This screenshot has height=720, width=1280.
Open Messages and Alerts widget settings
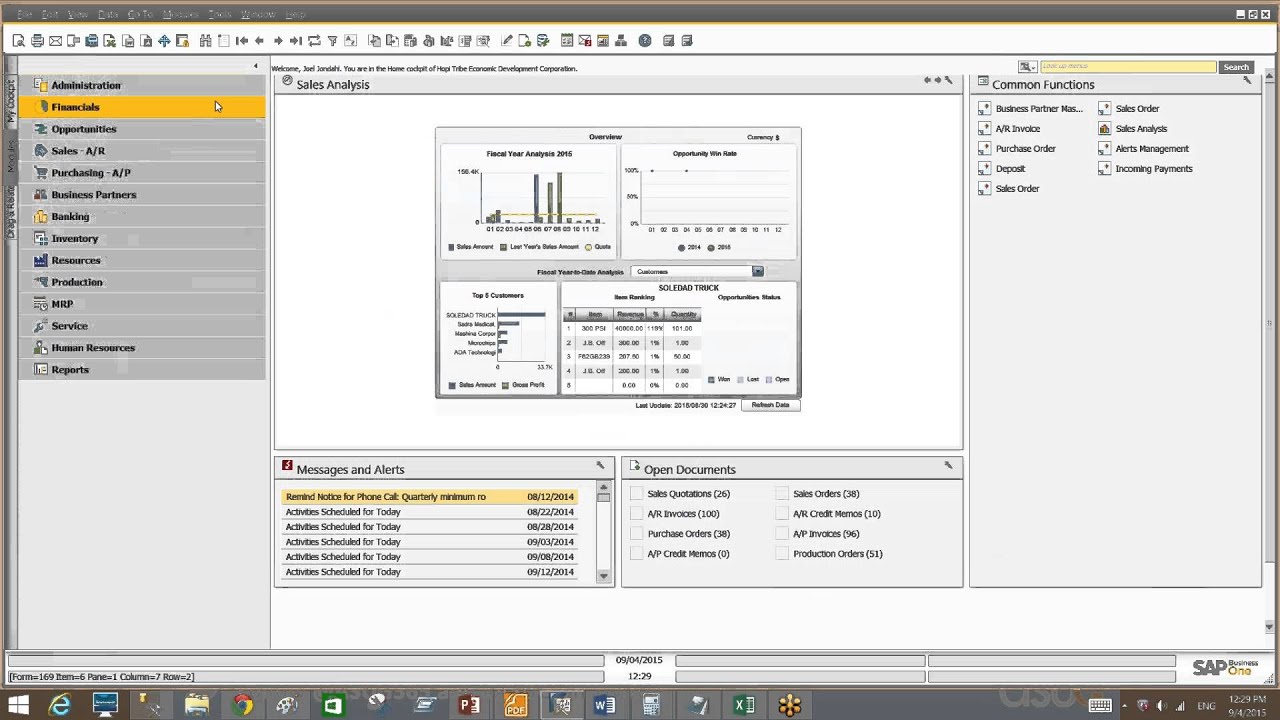600,465
